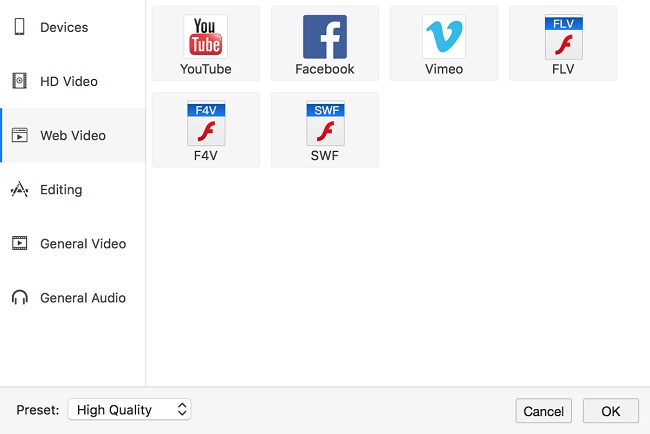650x434 pixels.
Task: Switch to the Devices category
Action: point(73,27)
